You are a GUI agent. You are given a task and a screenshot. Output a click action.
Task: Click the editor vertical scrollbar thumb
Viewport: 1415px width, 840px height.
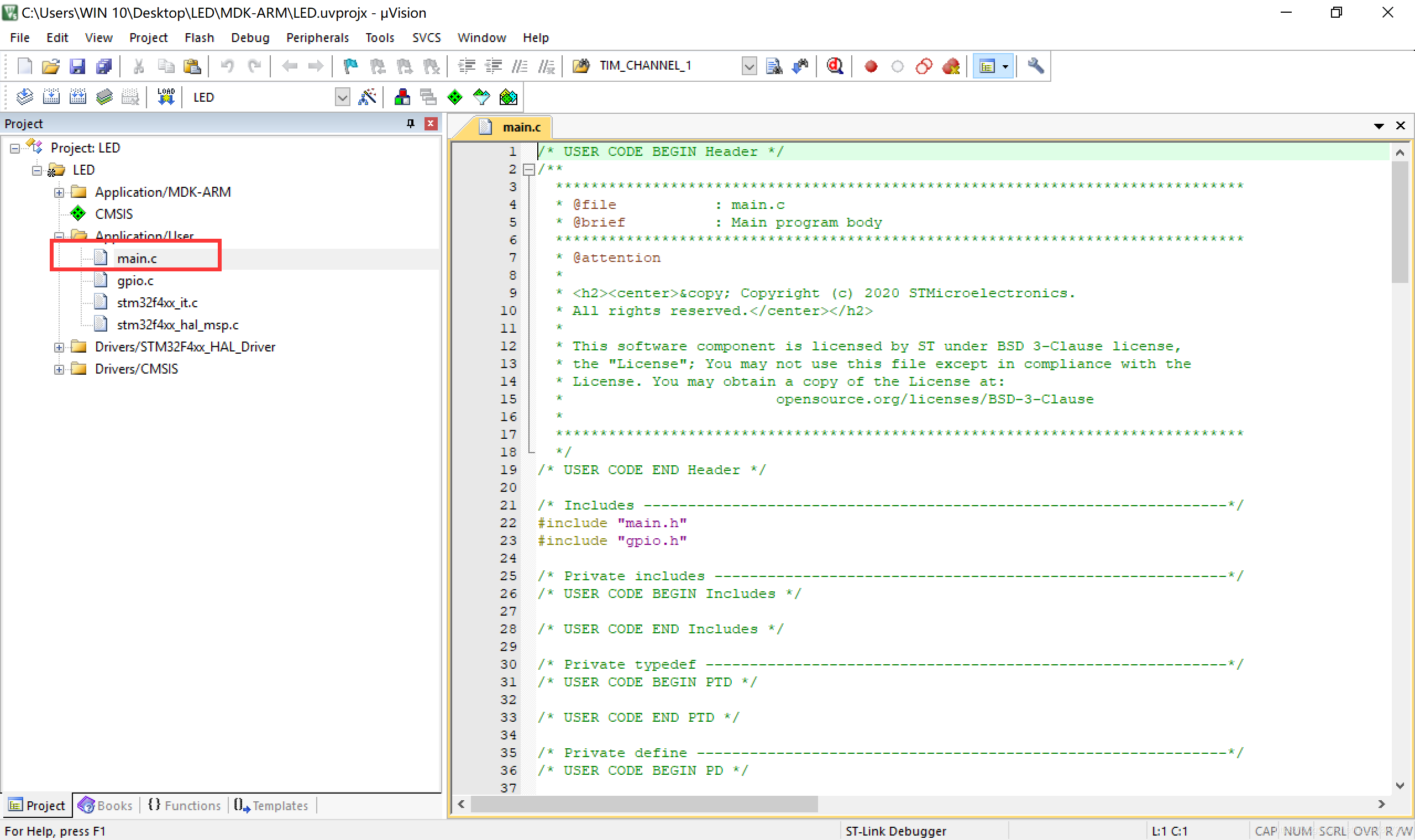pyautogui.click(x=1399, y=222)
